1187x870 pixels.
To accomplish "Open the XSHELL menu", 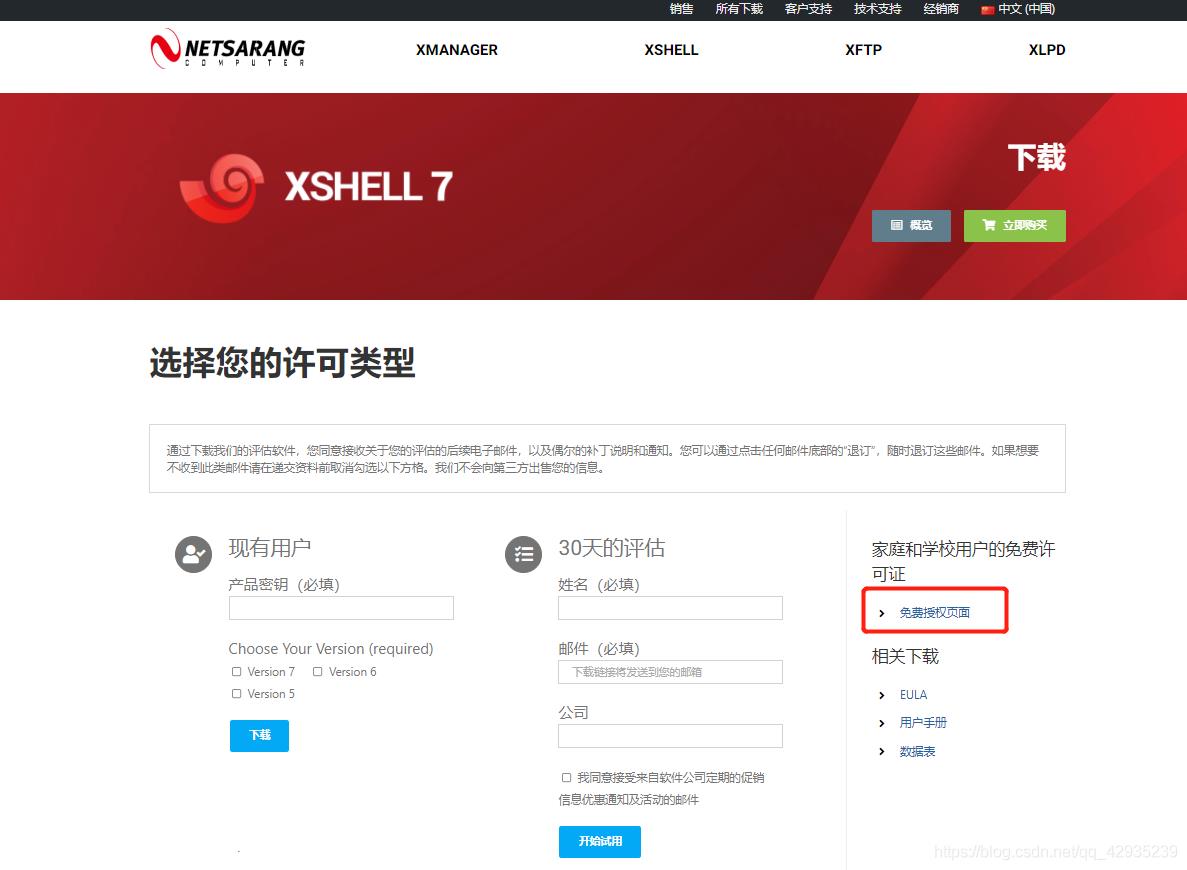I will (x=671, y=50).
